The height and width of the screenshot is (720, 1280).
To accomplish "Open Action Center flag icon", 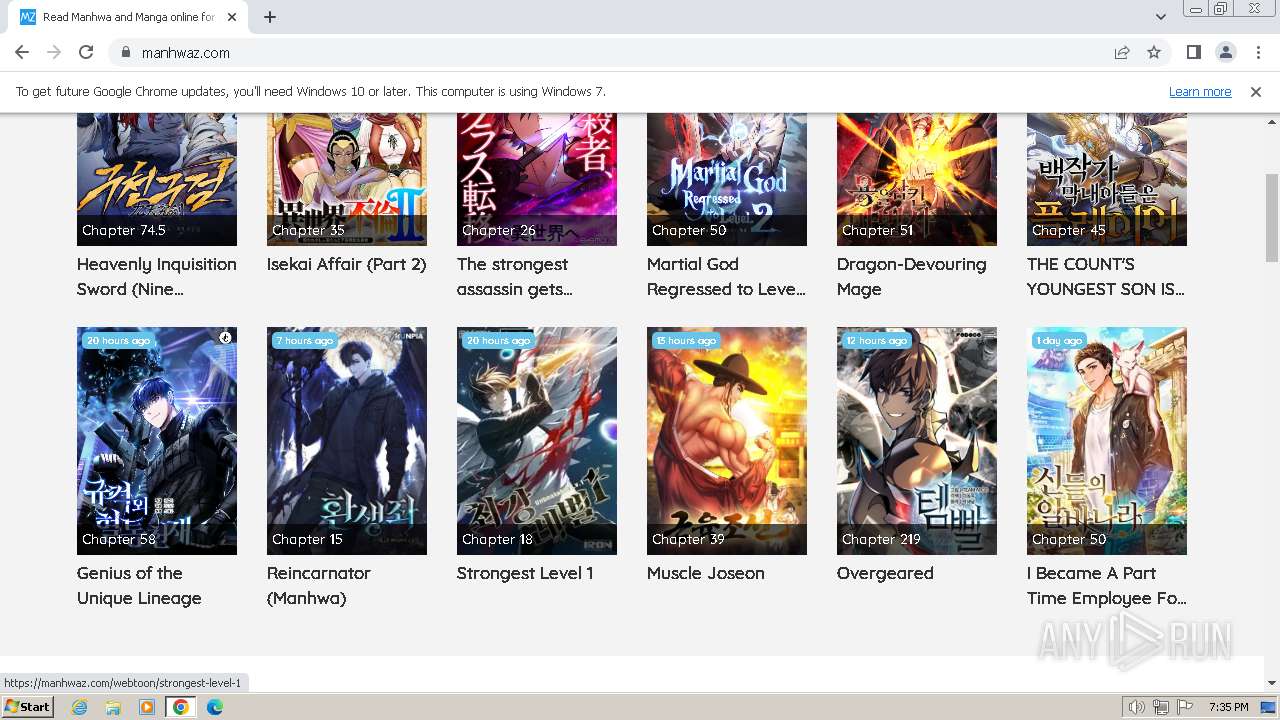I will (1185, 707).
